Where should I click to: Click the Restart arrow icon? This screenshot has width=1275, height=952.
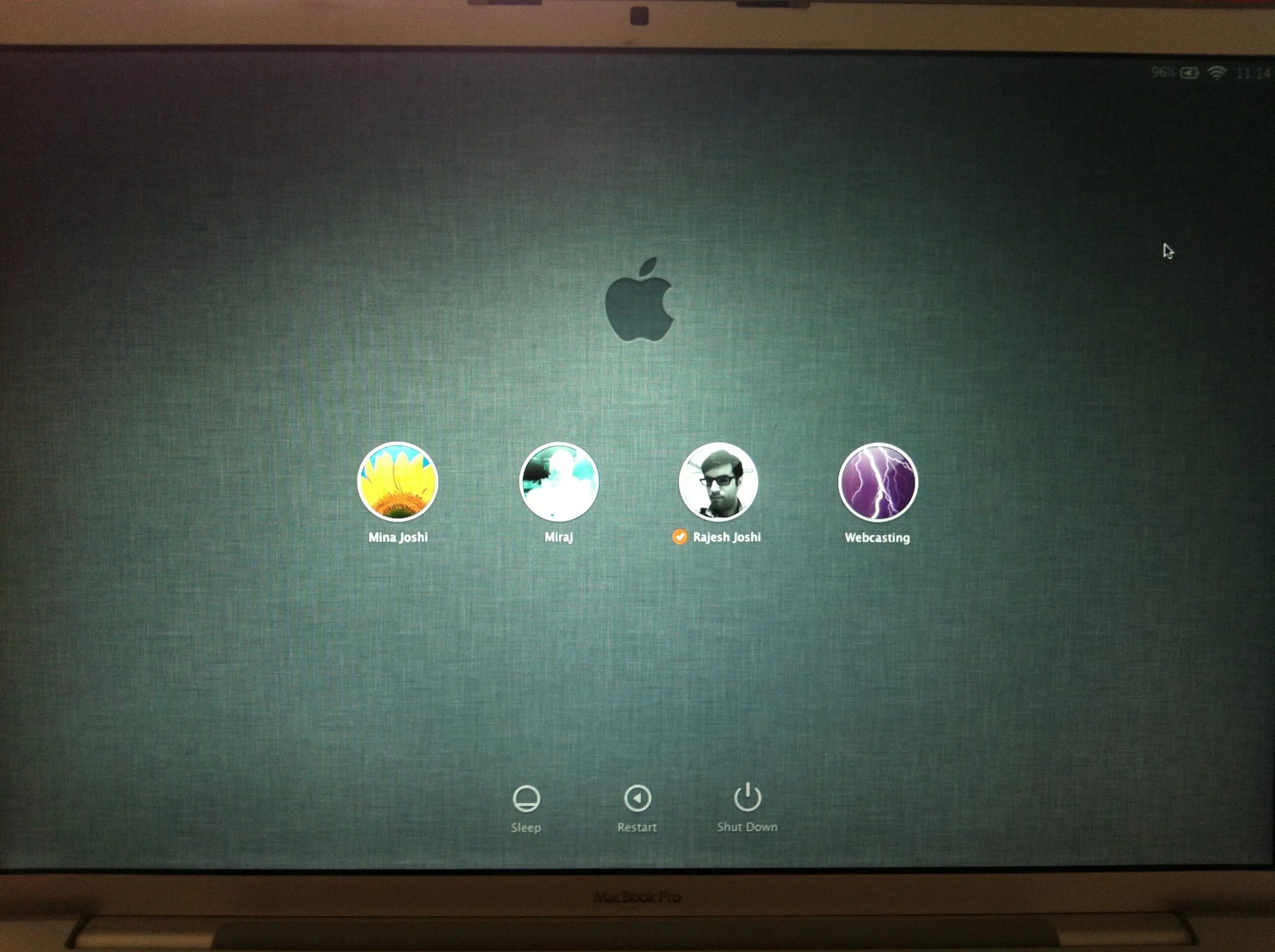[x=637, y=798]
